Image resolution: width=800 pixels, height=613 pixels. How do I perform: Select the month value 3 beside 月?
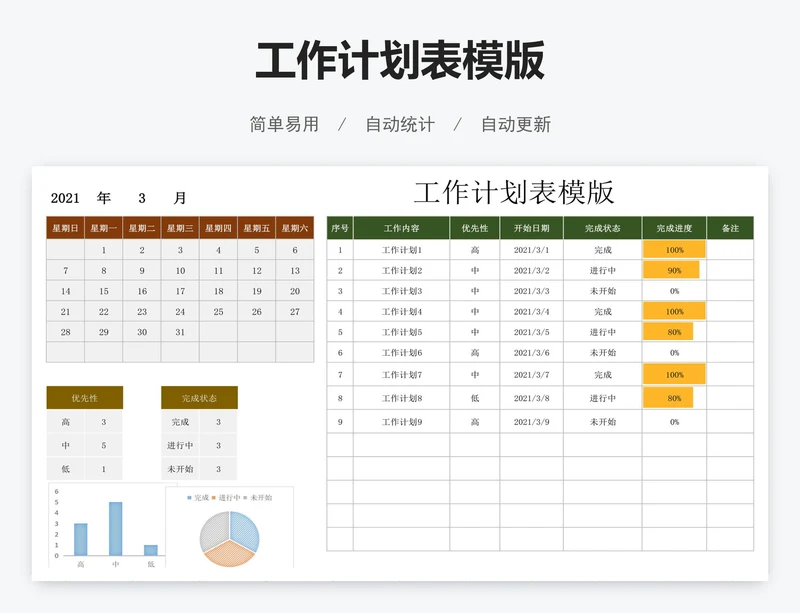point(142,198)
